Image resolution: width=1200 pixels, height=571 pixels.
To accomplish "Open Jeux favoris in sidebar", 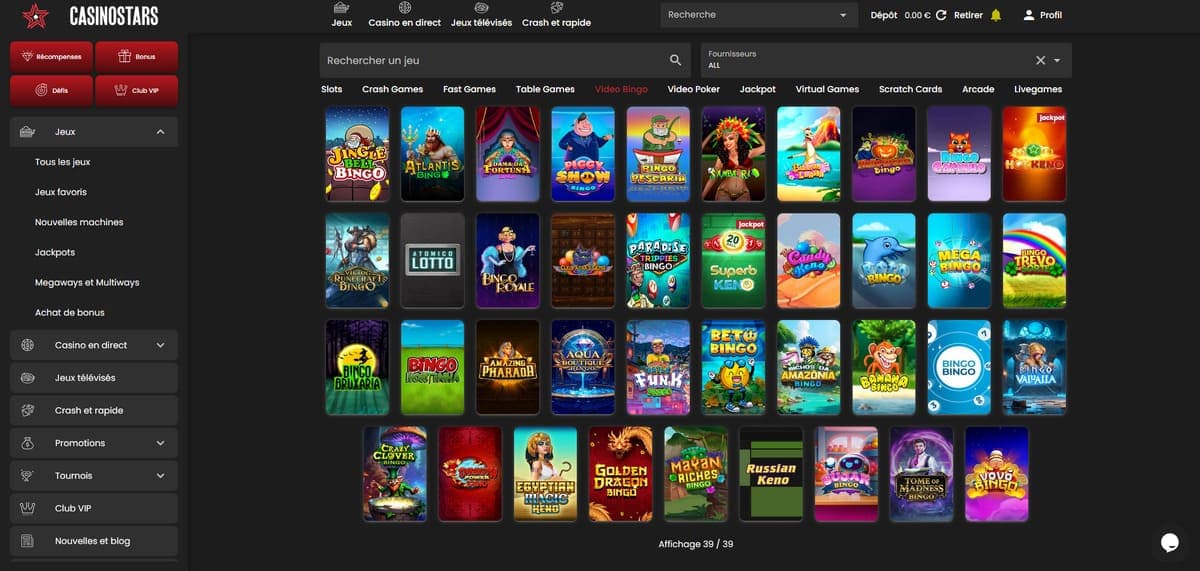I will tap(60, 192).
